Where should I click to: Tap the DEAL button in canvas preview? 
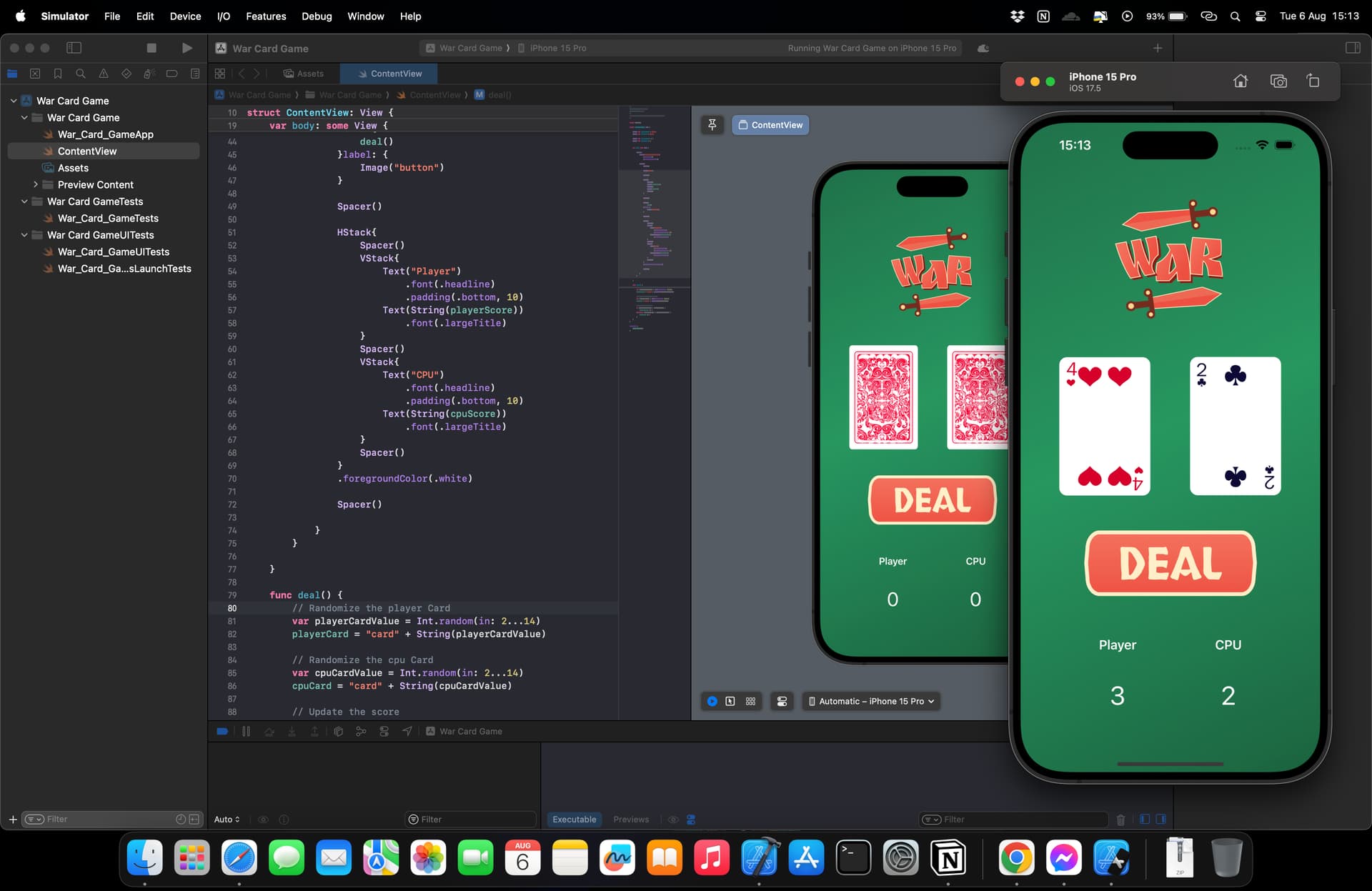point(932,500)
